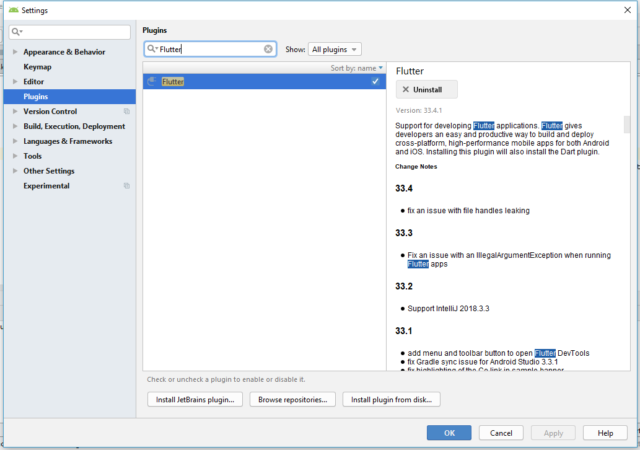Expand the Languages & Frameworks node

[15, 141]
